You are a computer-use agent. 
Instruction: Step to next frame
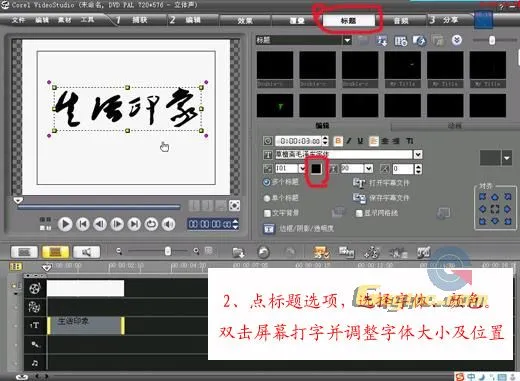117,224
